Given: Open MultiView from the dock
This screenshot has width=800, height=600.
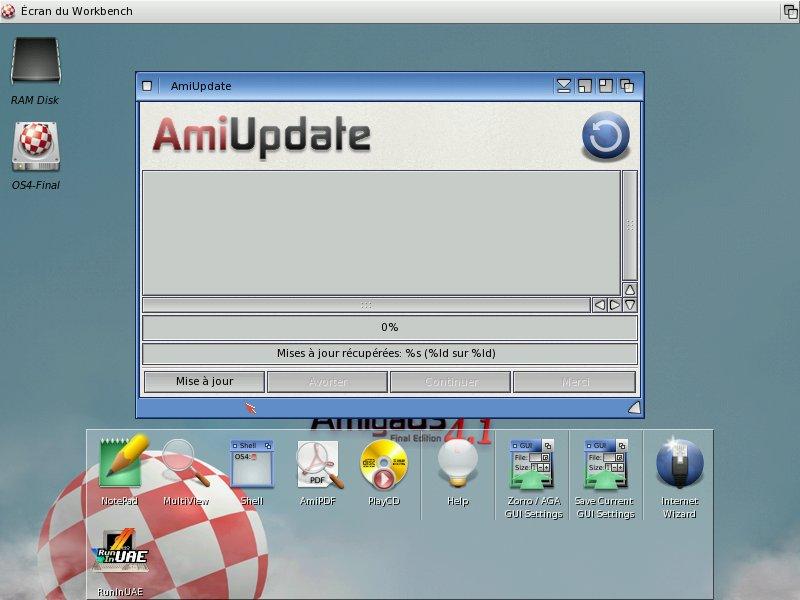Looking at the screenshot, I should click(x=186, y=462).
